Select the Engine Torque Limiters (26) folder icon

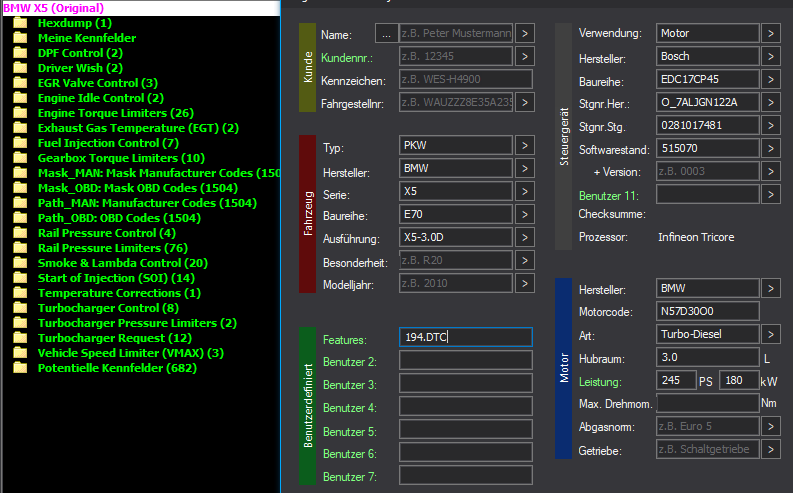tap(20, 113)
